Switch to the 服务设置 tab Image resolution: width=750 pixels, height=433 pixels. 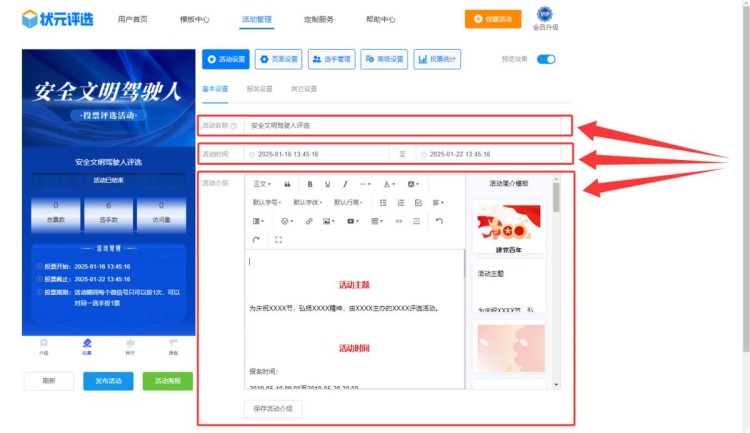coord(258,89)
